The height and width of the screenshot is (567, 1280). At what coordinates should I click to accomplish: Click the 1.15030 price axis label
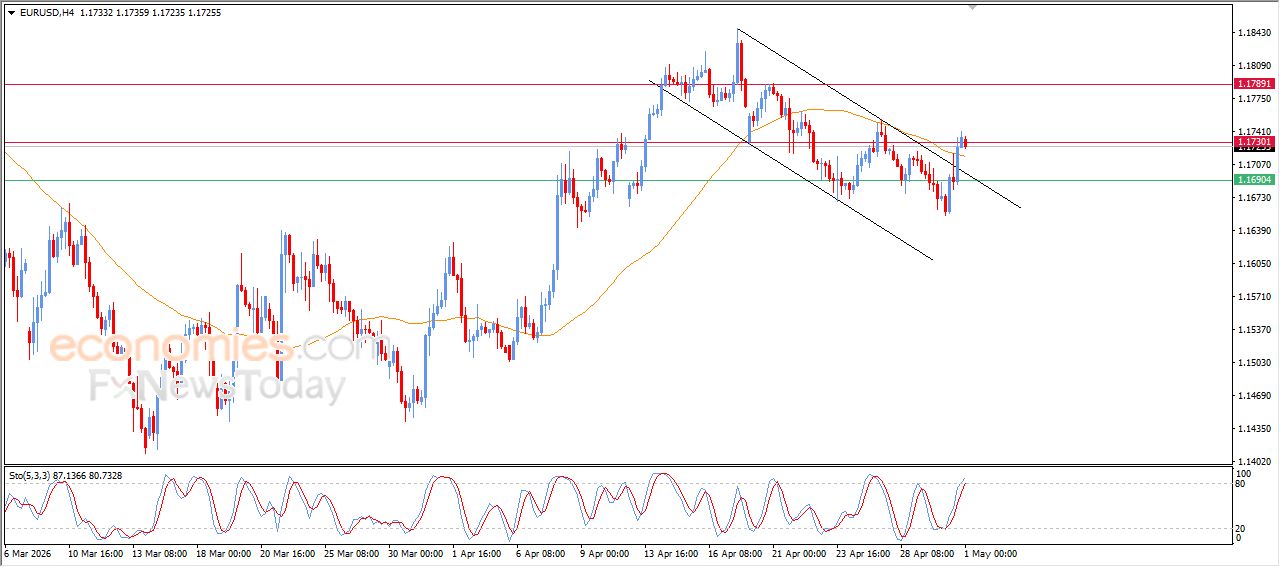point(1254,363)
